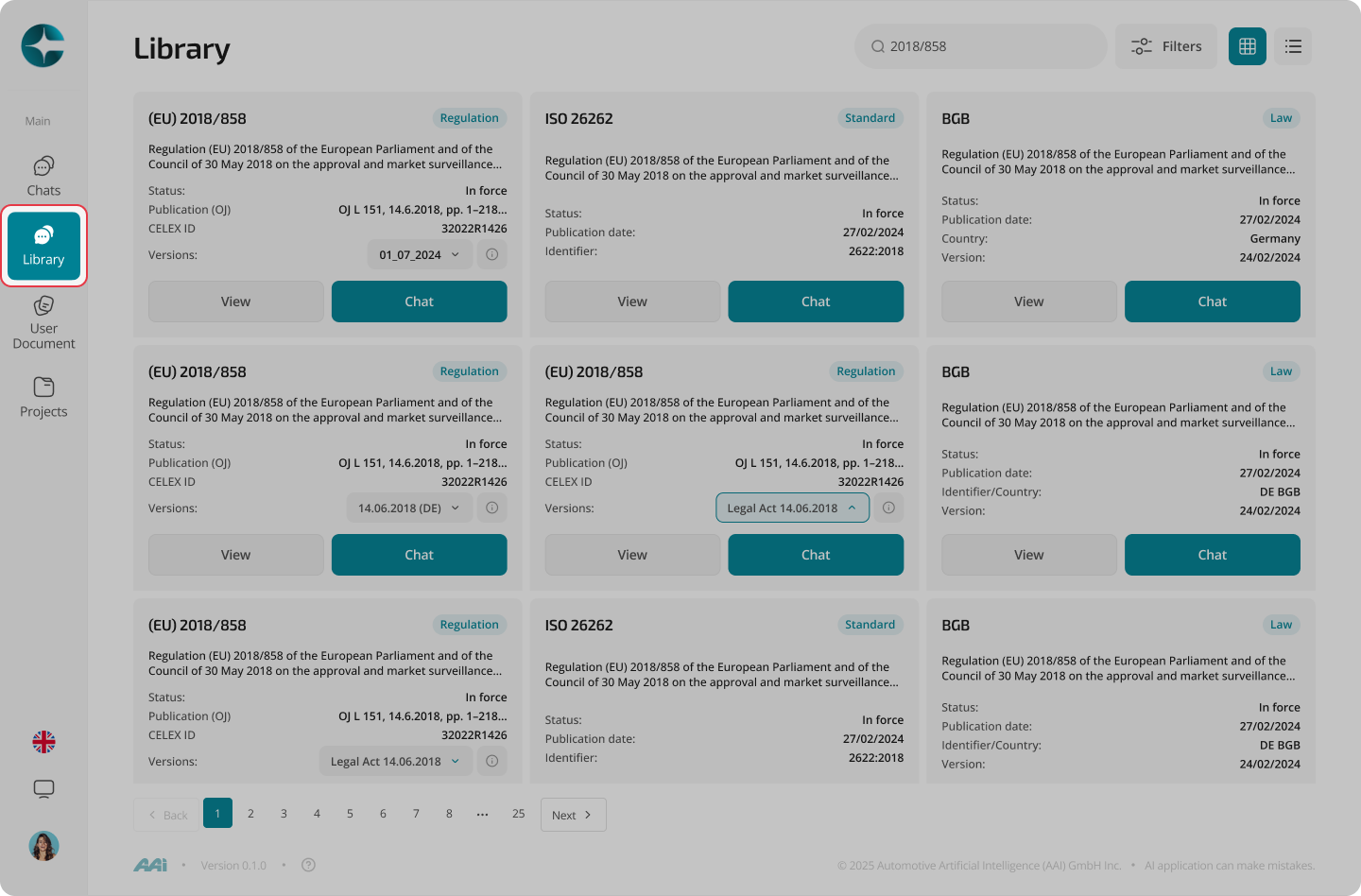The image size is (1361, 896).
Task: Chat on BGB card with Country Germany
Action: click(1213, 302)
